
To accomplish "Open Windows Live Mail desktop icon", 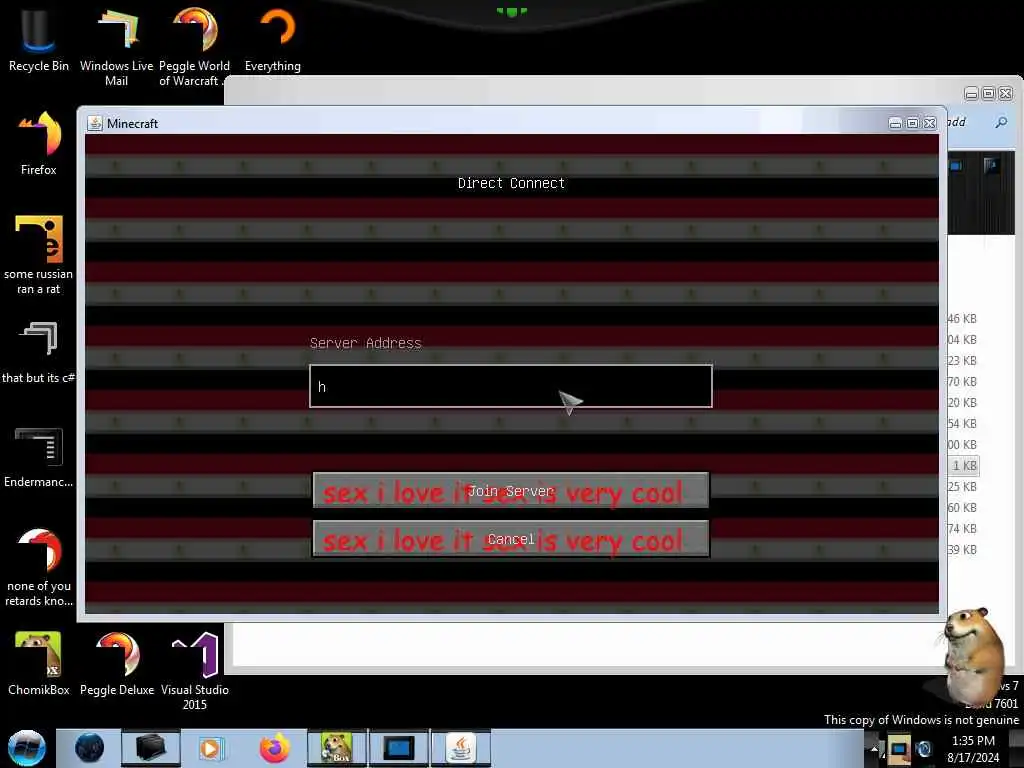I will coord(116,46).
